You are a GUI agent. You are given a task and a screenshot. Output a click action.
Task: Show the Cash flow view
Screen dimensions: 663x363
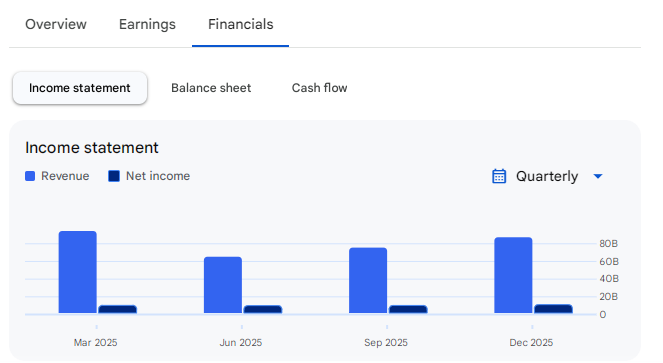(319, 88)
